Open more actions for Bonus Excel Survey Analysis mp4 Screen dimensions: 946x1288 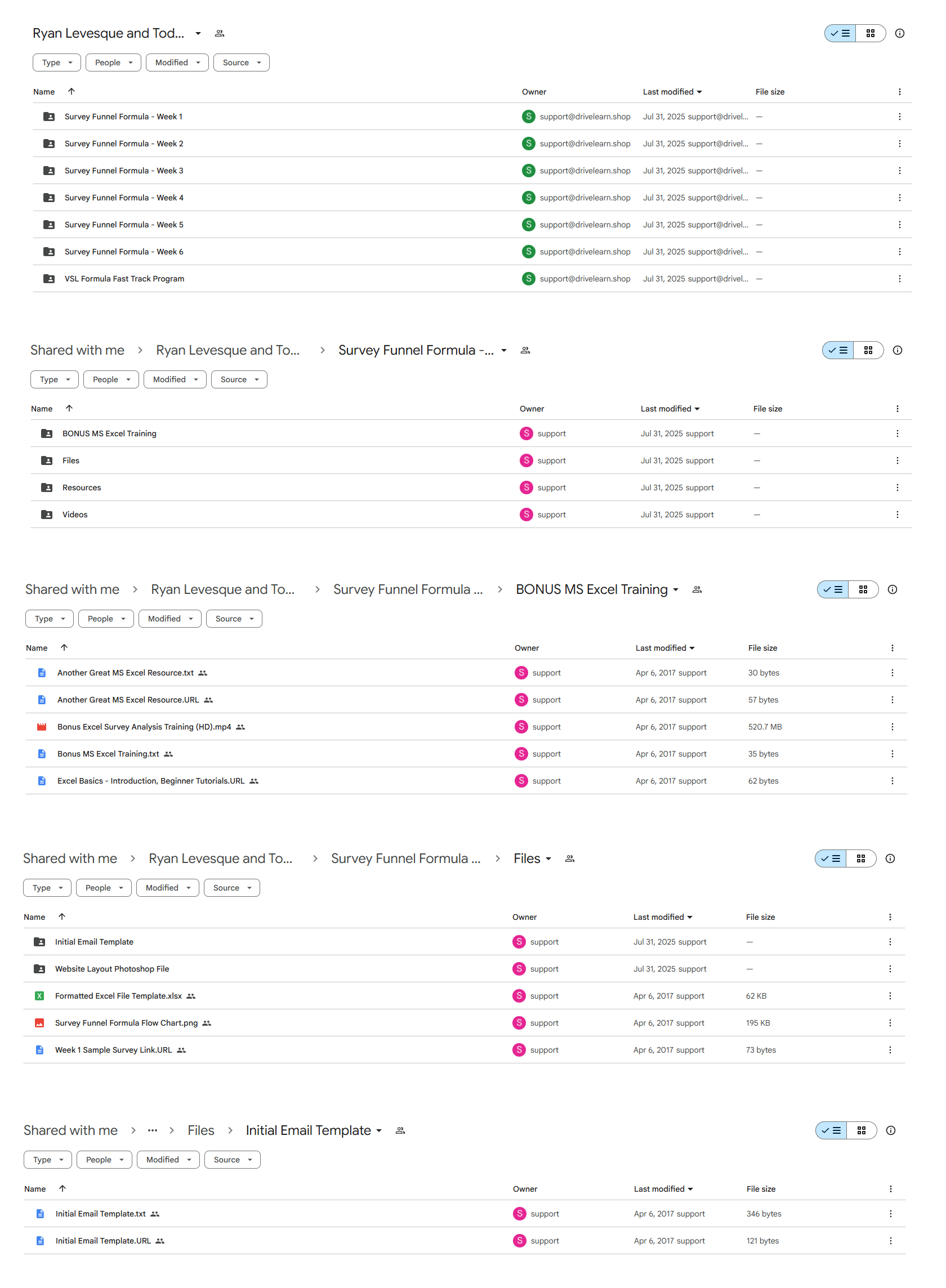(891, 726)
